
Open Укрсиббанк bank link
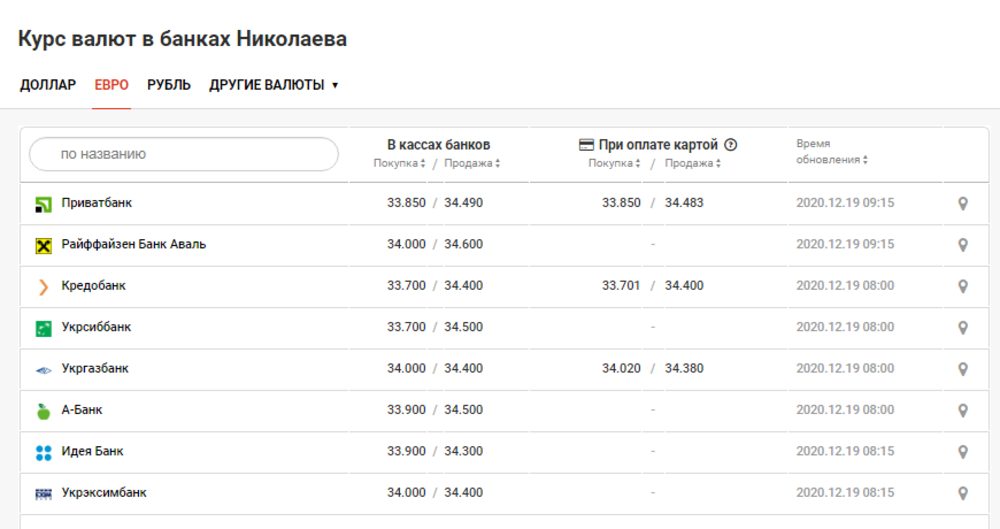tap(96, 327)
